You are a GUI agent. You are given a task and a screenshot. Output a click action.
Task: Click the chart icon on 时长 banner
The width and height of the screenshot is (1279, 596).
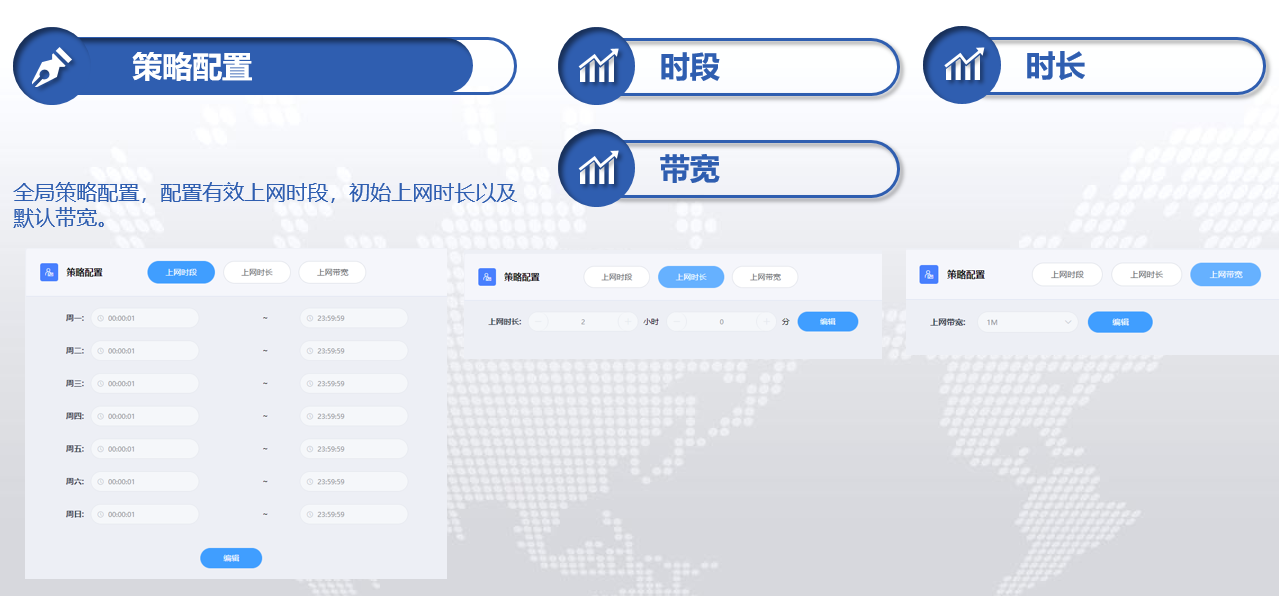click(x=962, y=67)
